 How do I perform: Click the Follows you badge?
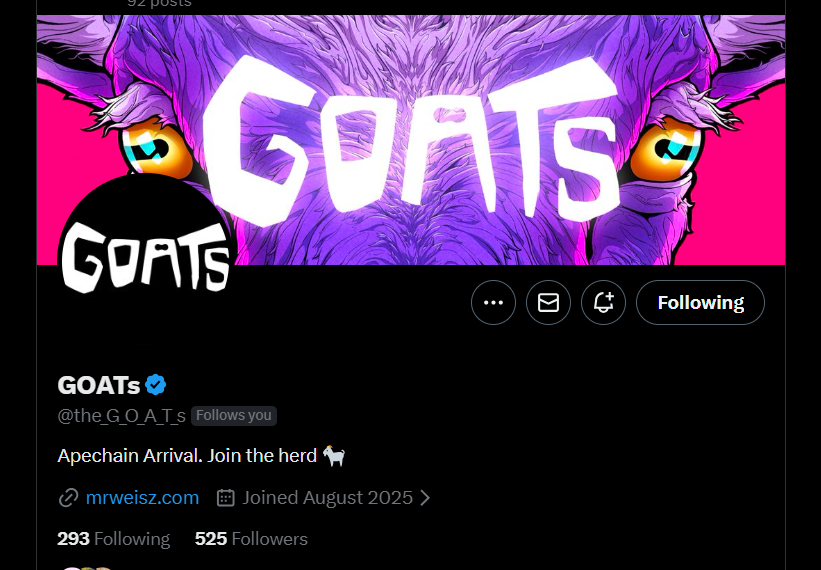pyautogui.click(x=234, y=415)
